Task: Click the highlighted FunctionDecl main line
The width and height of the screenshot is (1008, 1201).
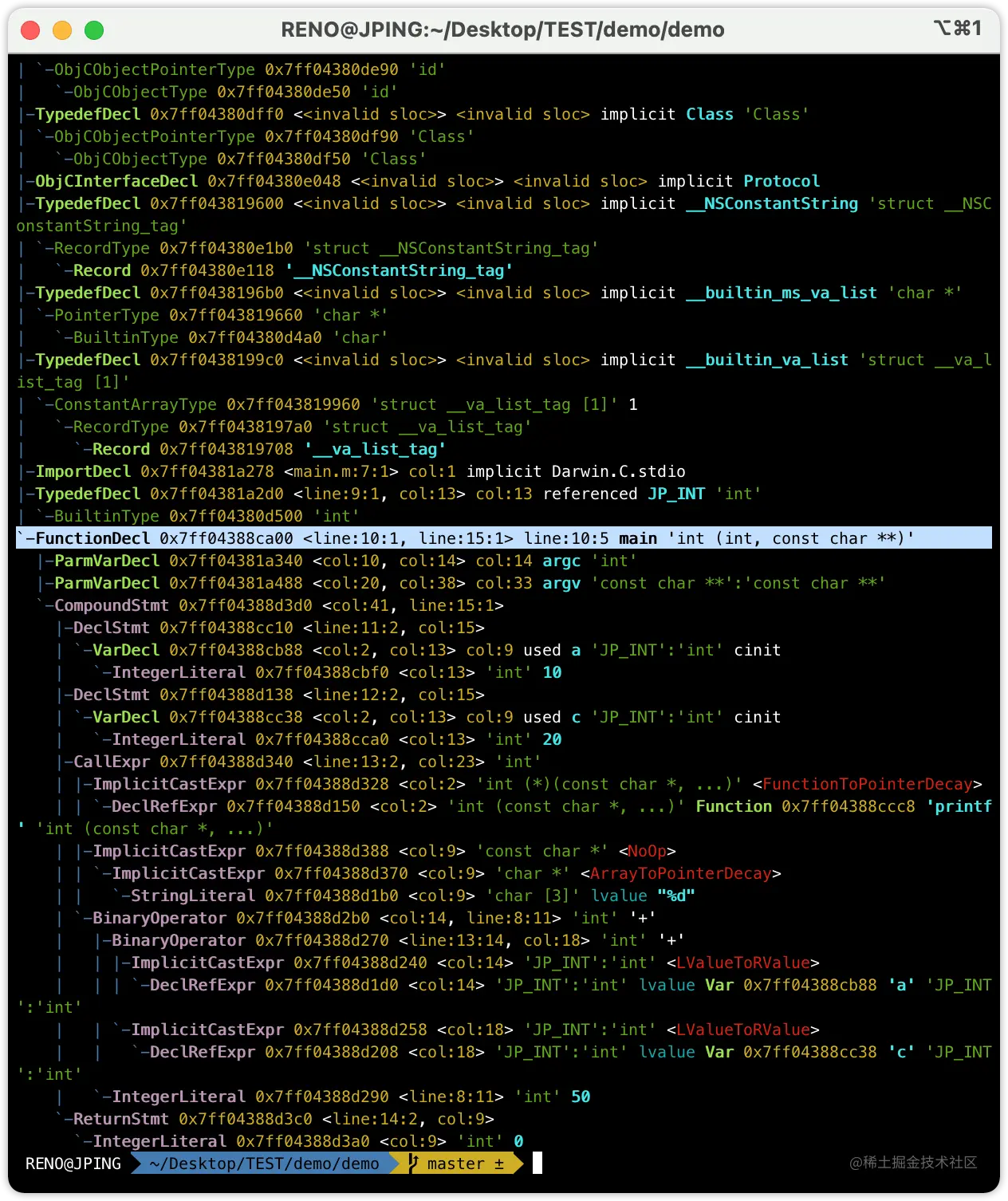Action: (x=504, y=538)
